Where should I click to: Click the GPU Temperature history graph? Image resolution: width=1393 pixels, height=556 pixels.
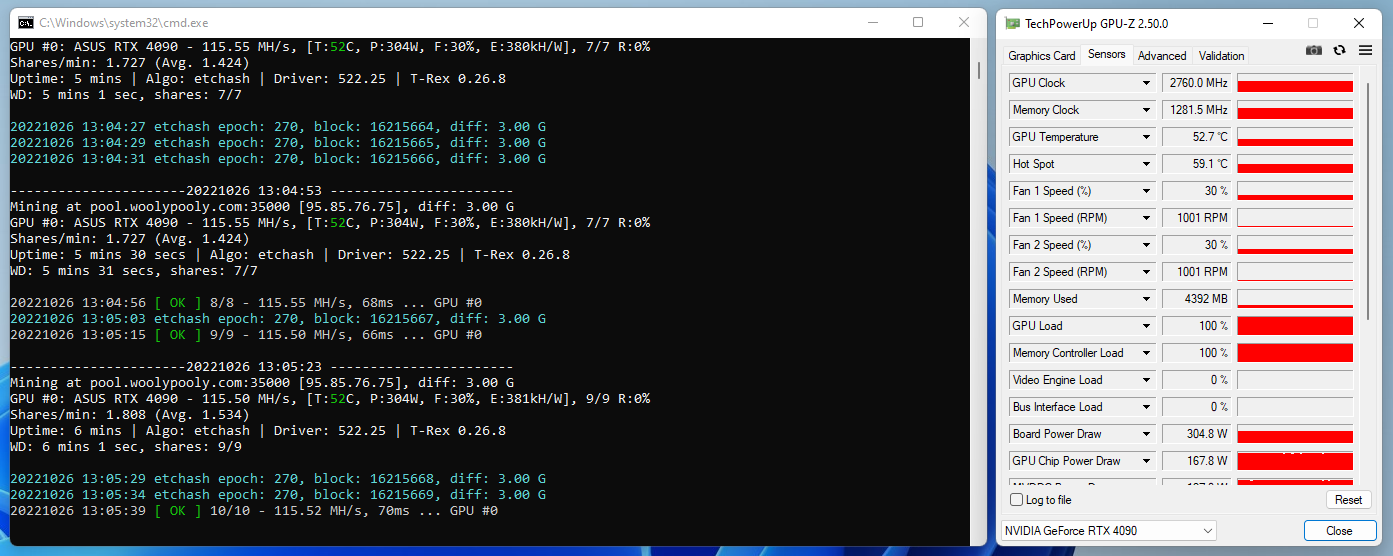click(x=1295, y=137)
